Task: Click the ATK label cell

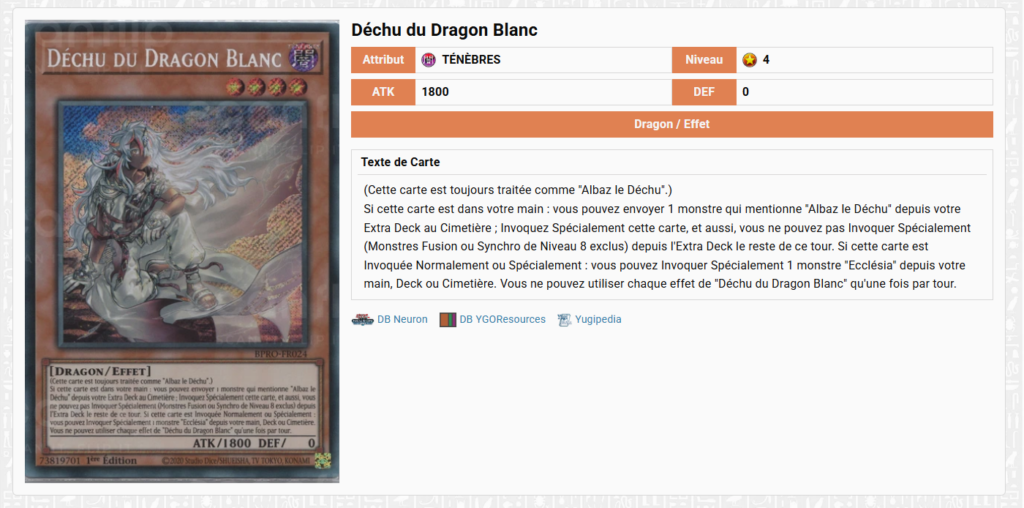Action: [x=383, y=92]
